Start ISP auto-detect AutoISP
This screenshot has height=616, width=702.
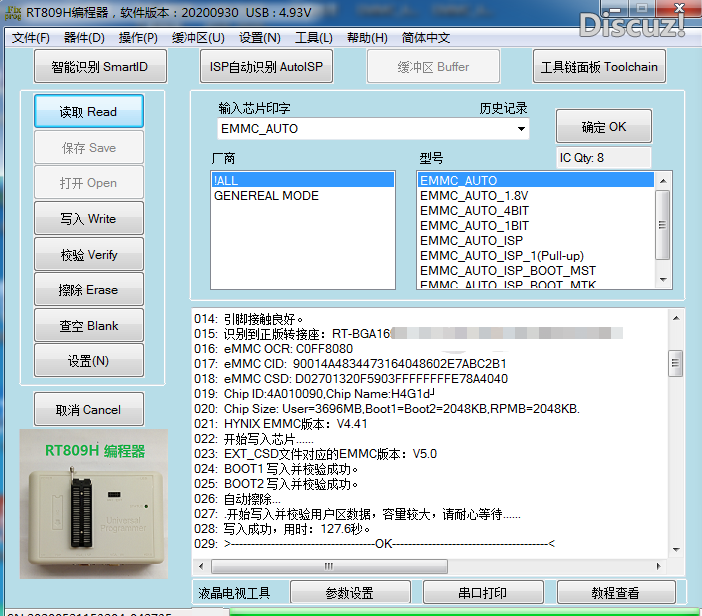pyautogui.click(x=266, y=67)
